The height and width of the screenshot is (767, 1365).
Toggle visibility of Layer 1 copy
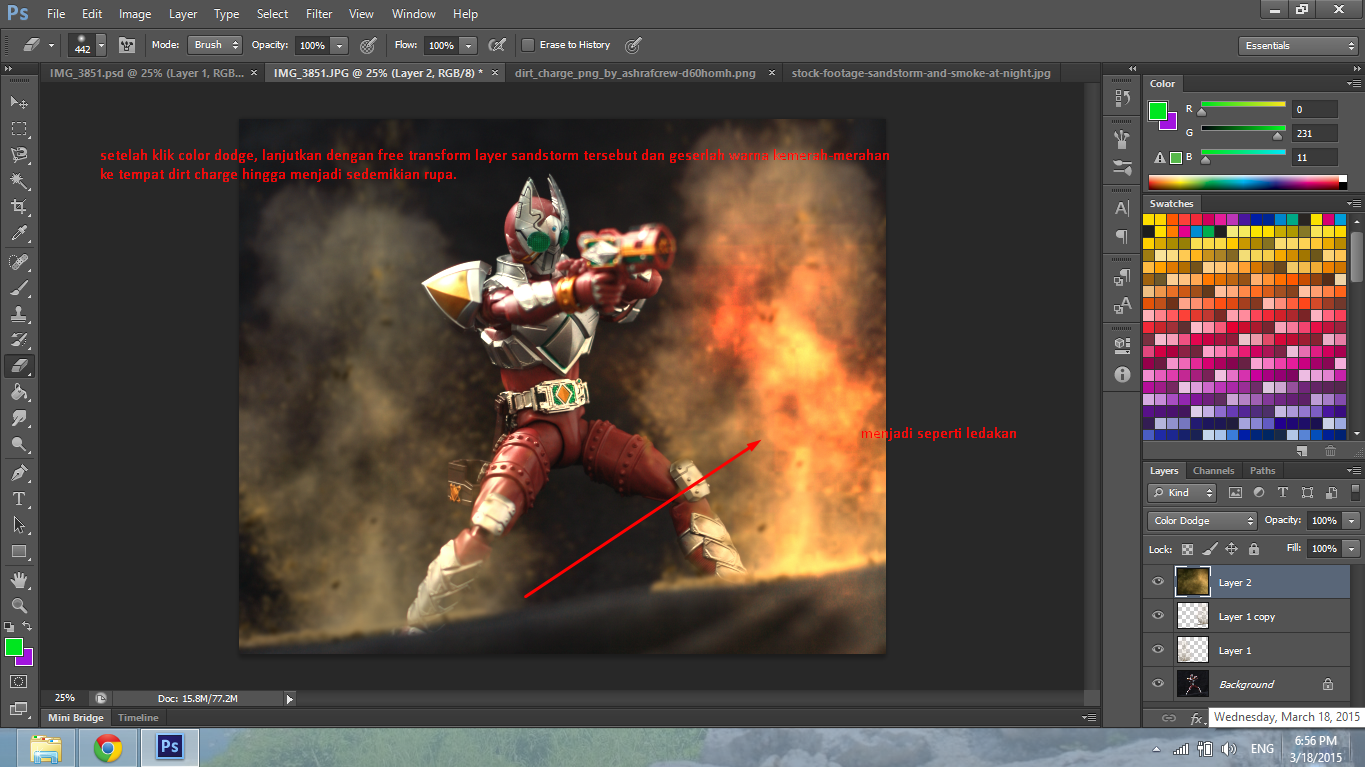point(1157,616)
